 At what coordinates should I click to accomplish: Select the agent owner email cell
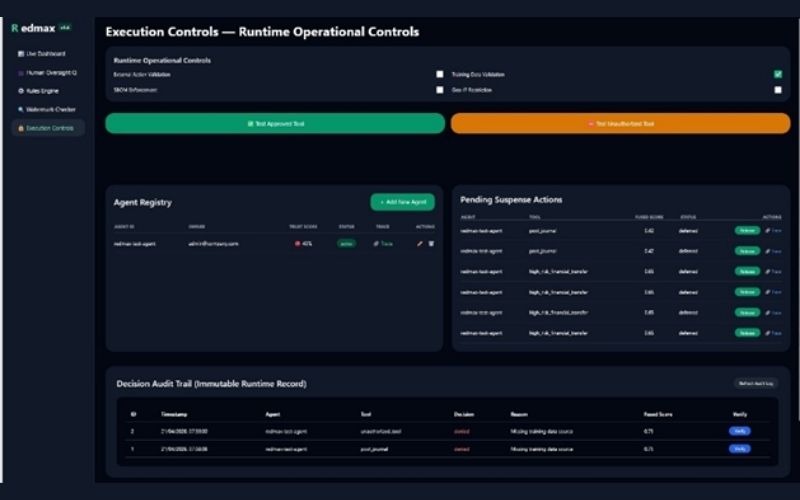point(213,244)
